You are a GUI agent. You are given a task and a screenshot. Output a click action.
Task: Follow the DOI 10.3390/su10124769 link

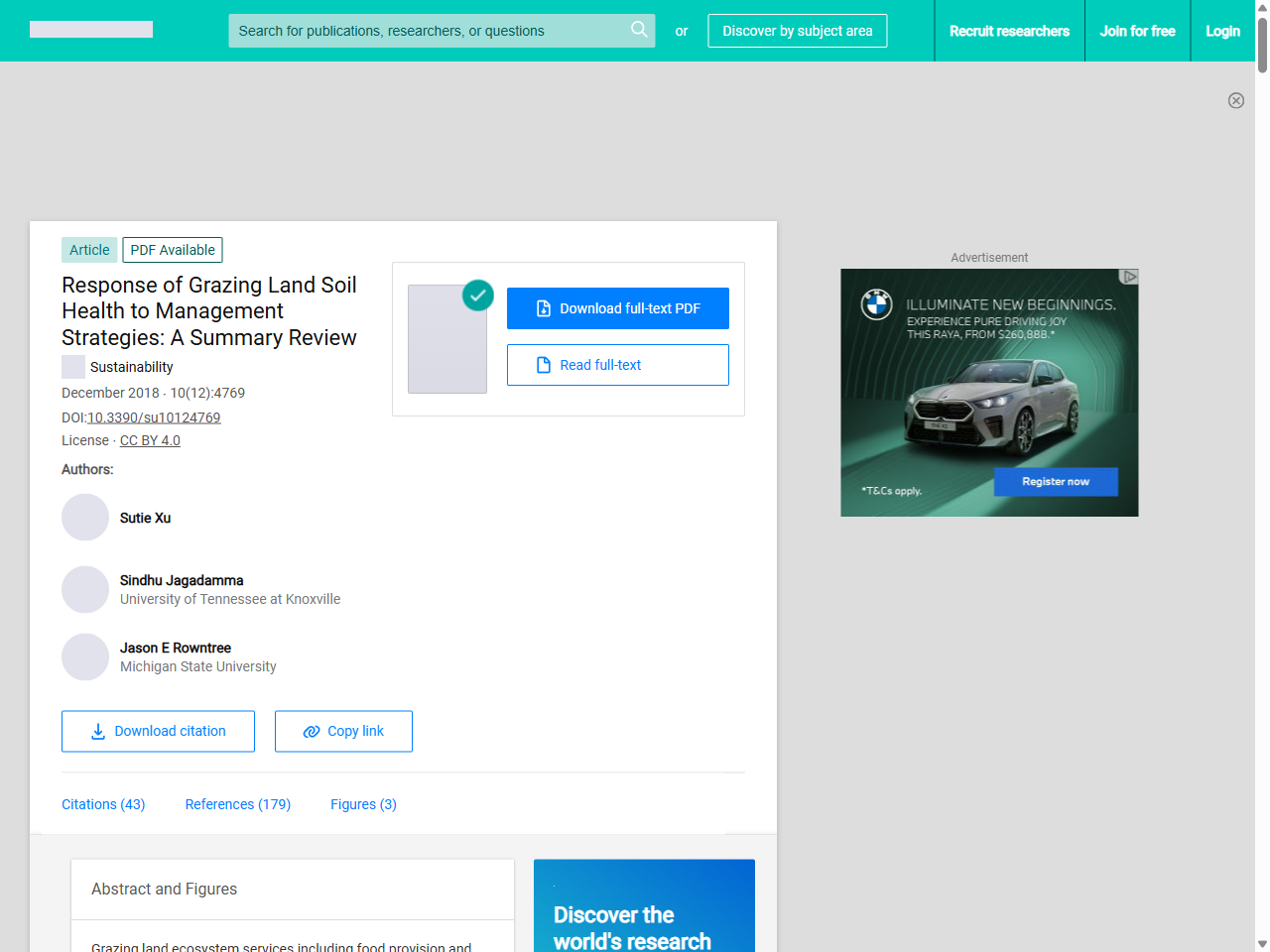point(154,417)
